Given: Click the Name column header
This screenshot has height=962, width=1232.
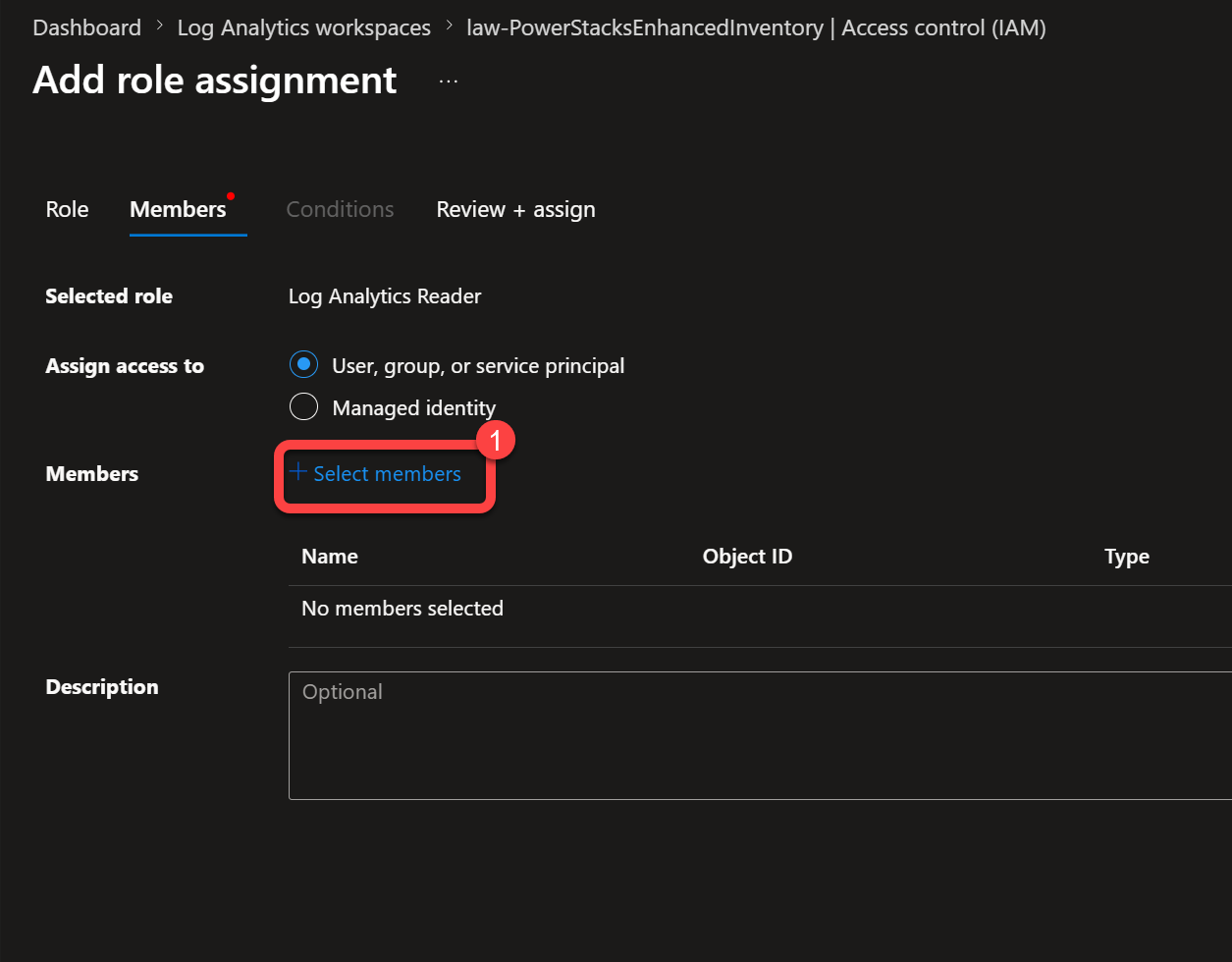Looking at the screenshot, I should click(x=330, y=557).
